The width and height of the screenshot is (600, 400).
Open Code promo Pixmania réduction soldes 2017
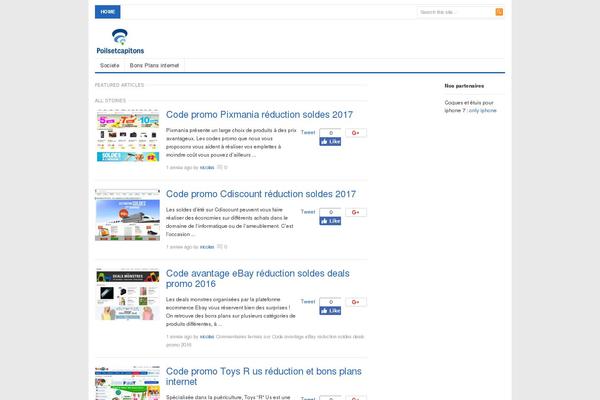click(x=259, y=114)
